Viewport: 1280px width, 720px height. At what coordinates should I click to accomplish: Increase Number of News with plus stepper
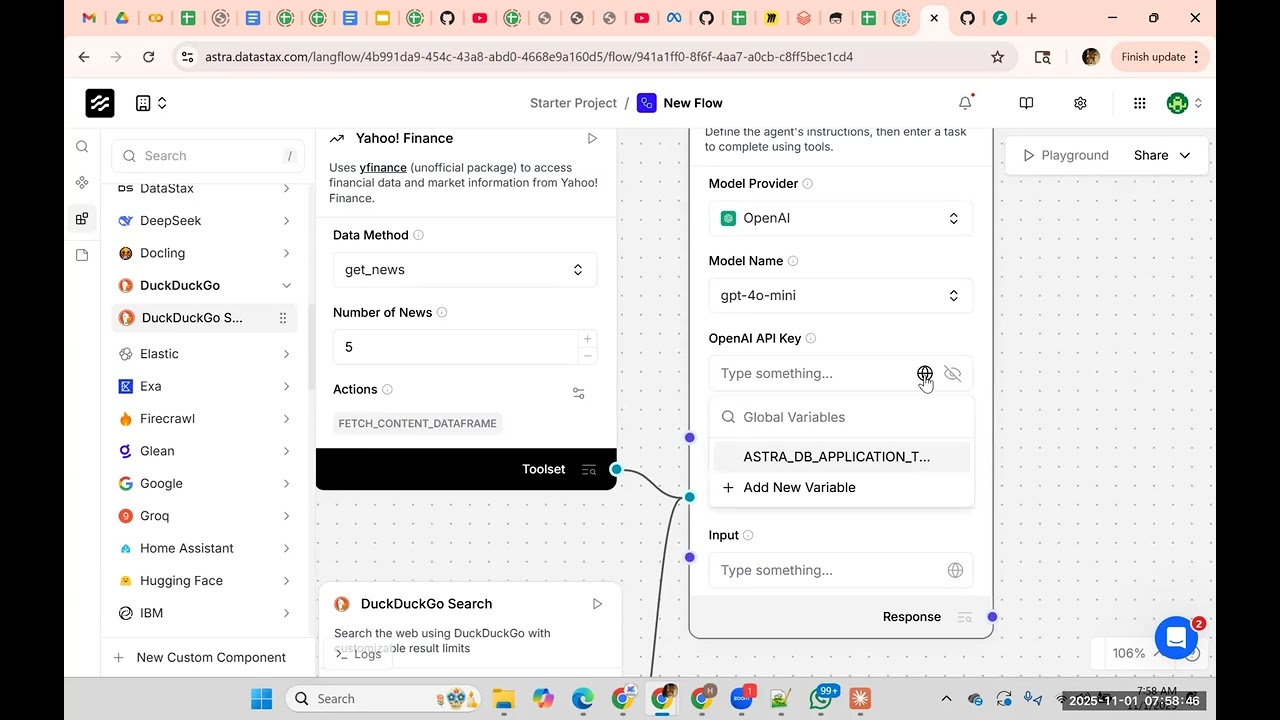coord(587,339)
